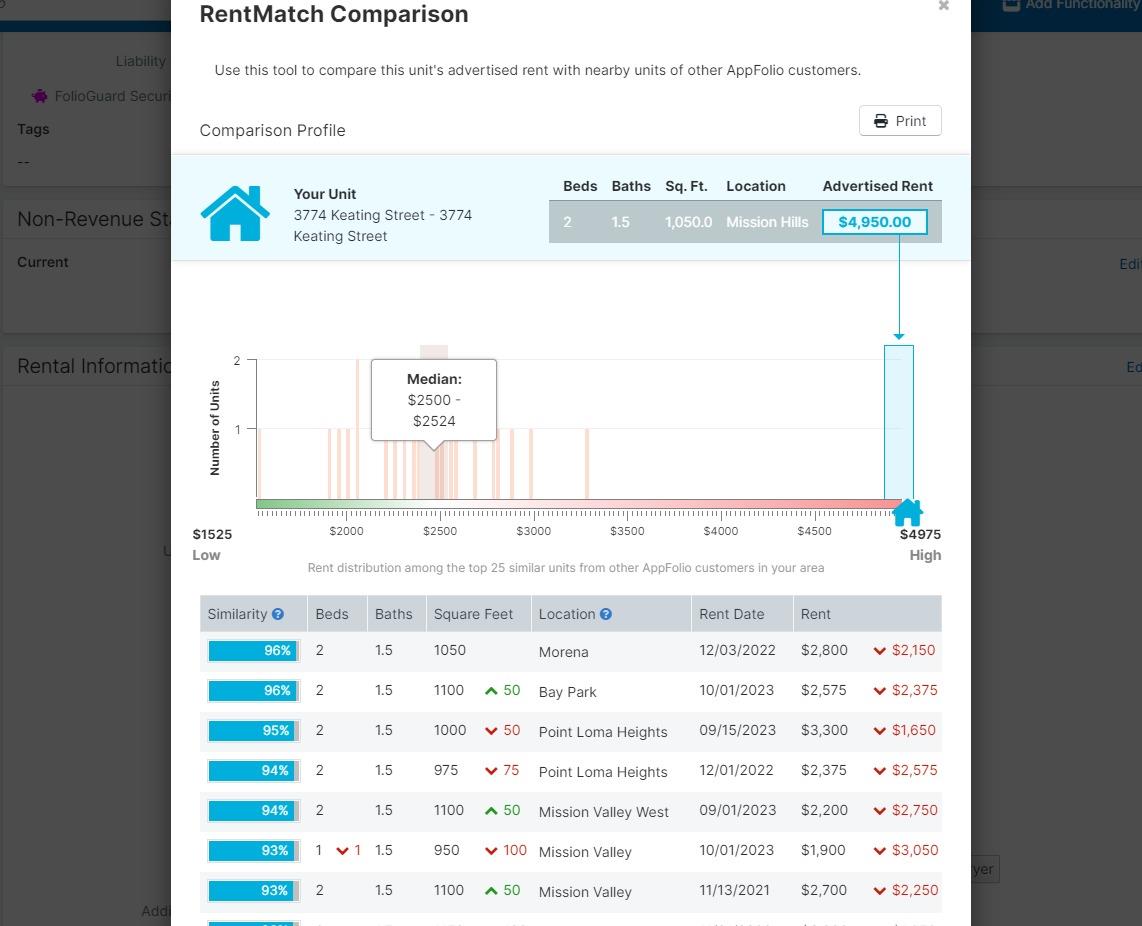
Task: Click the tall blue bar for your unit in chart
Action: (x=899, y=423)
